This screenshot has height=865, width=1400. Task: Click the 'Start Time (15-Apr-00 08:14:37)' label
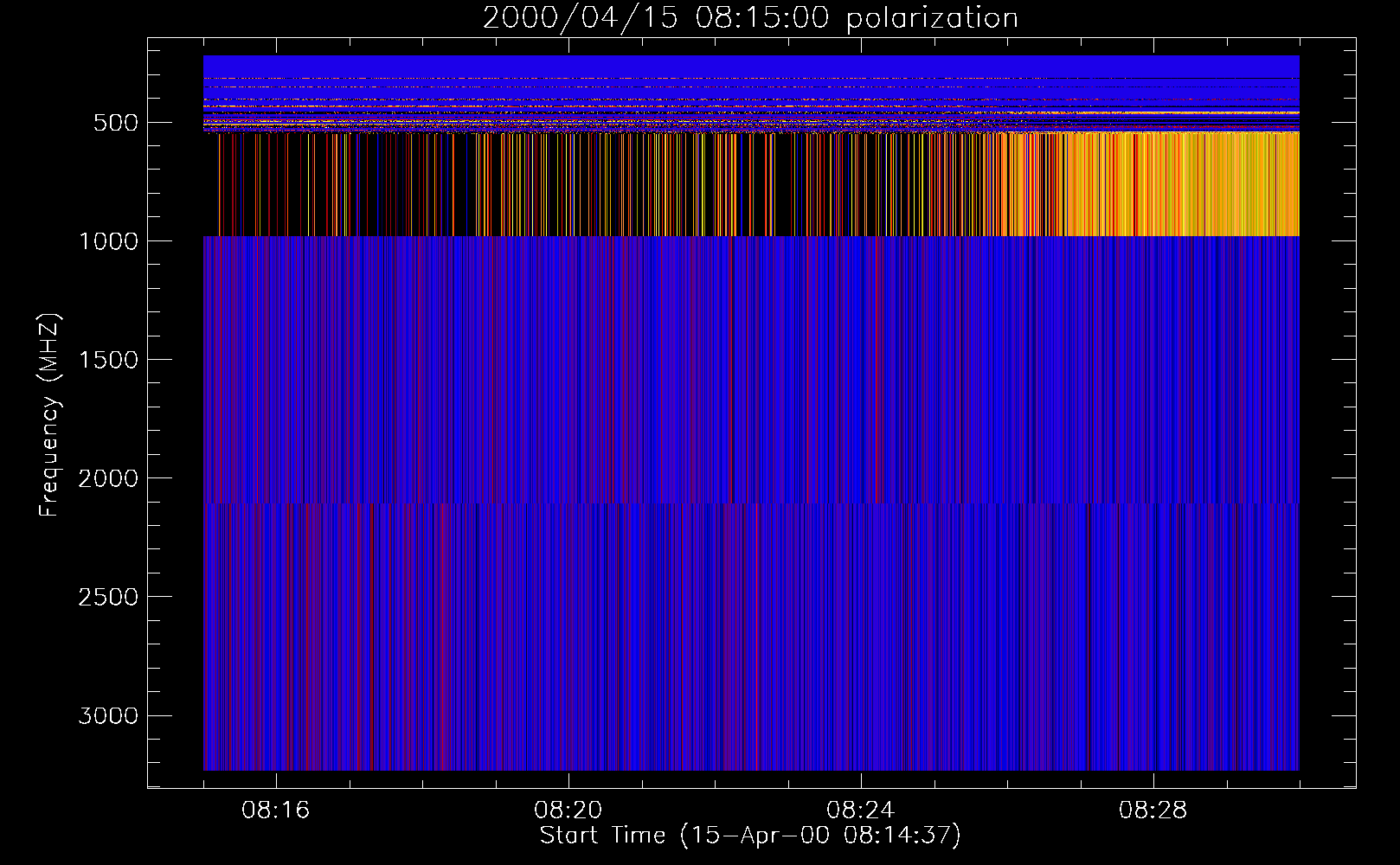point(750,836)
